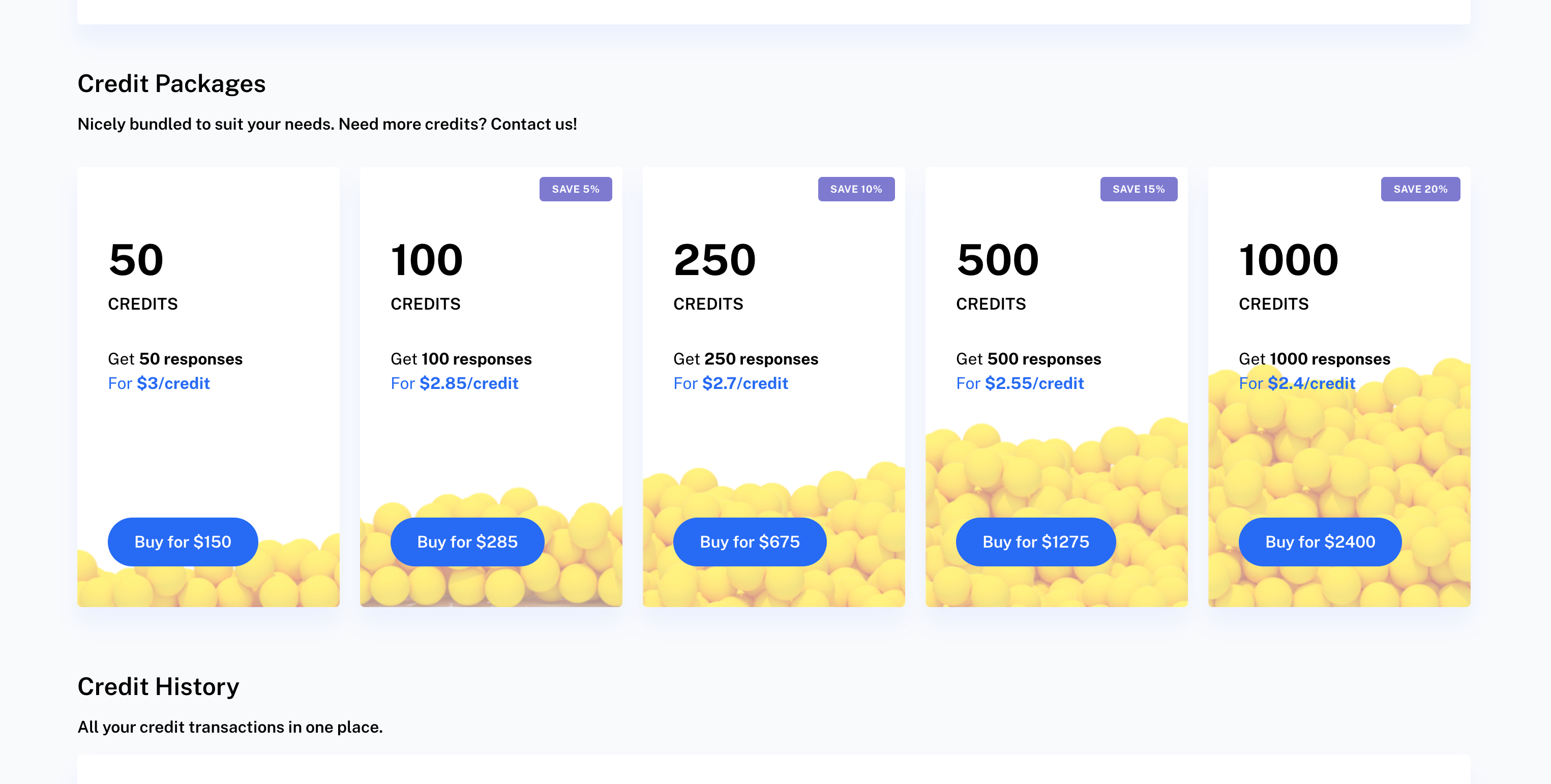Click the SAVE 10% badge
Image resolution: width=1551 pixels, height=784 pixels.
click(x=855, y=189)
